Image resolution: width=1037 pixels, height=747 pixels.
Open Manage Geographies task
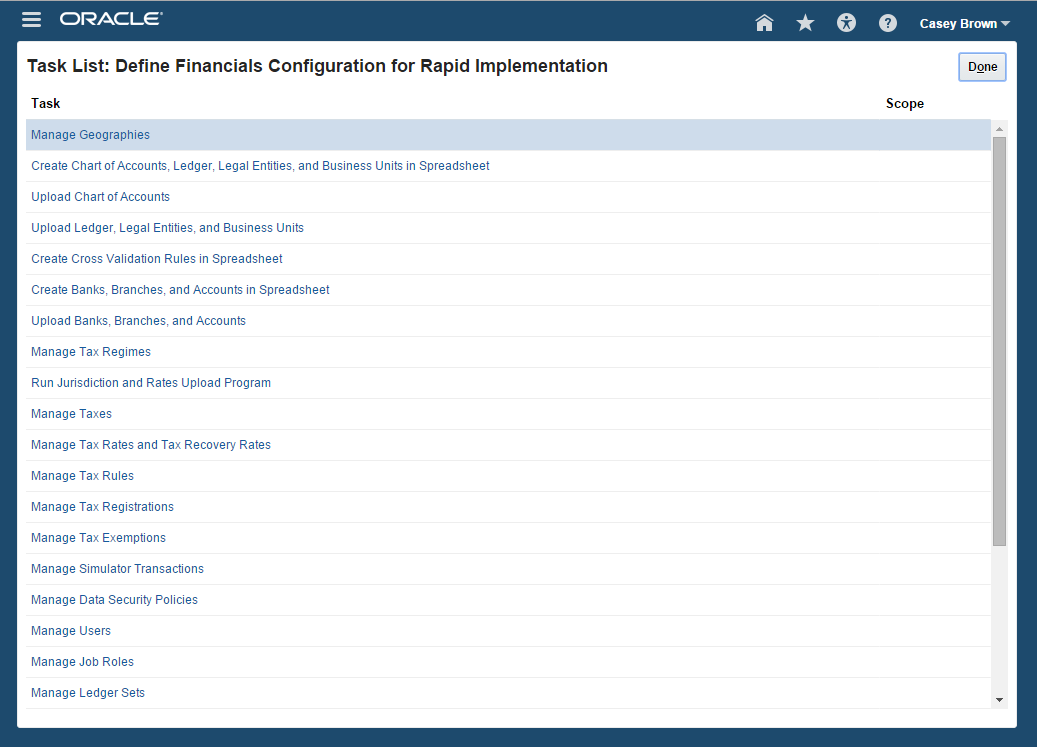(90, 135)
